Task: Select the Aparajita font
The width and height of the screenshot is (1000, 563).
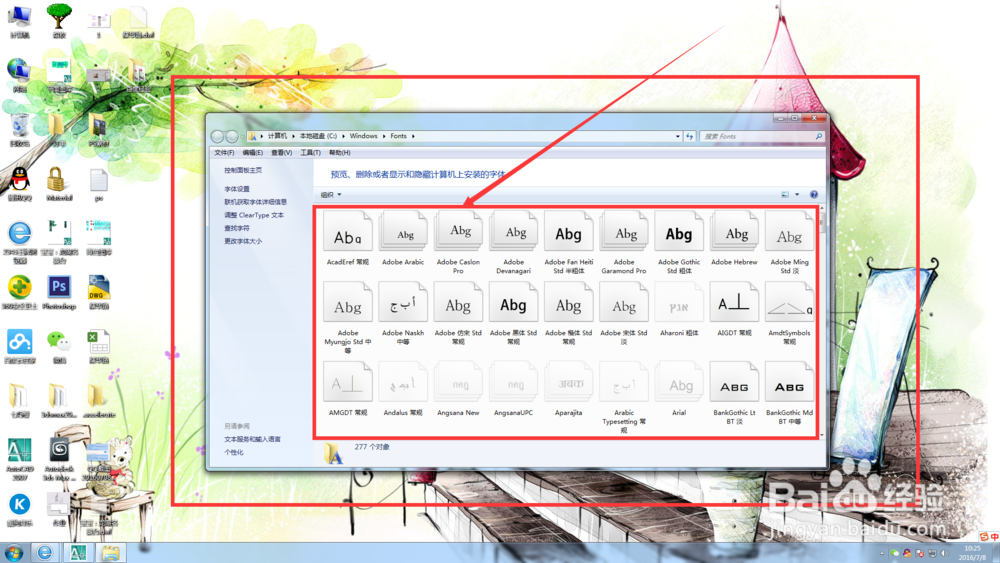Action: (x=568, y=389)
